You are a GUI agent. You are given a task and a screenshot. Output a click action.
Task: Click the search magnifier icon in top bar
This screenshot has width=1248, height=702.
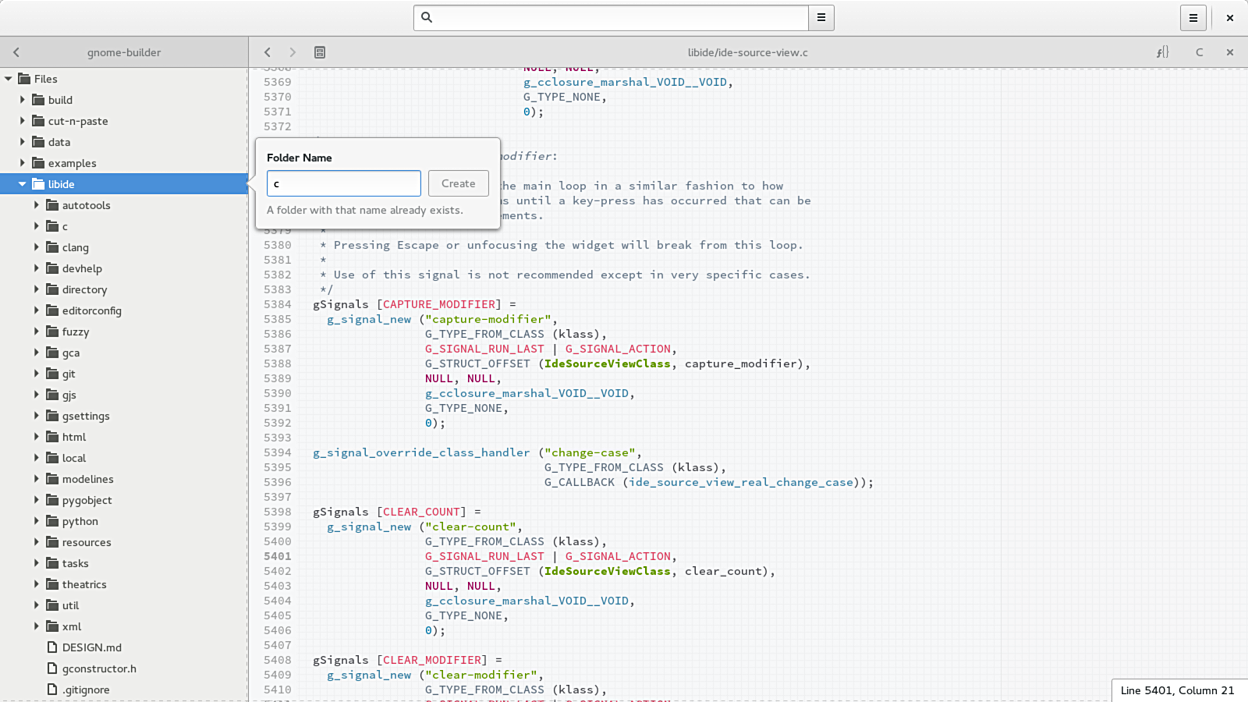tap(427, 17)
